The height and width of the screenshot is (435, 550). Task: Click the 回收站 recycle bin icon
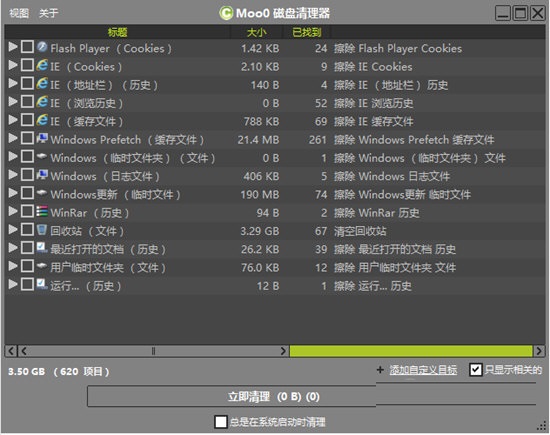tap(42, 229)
